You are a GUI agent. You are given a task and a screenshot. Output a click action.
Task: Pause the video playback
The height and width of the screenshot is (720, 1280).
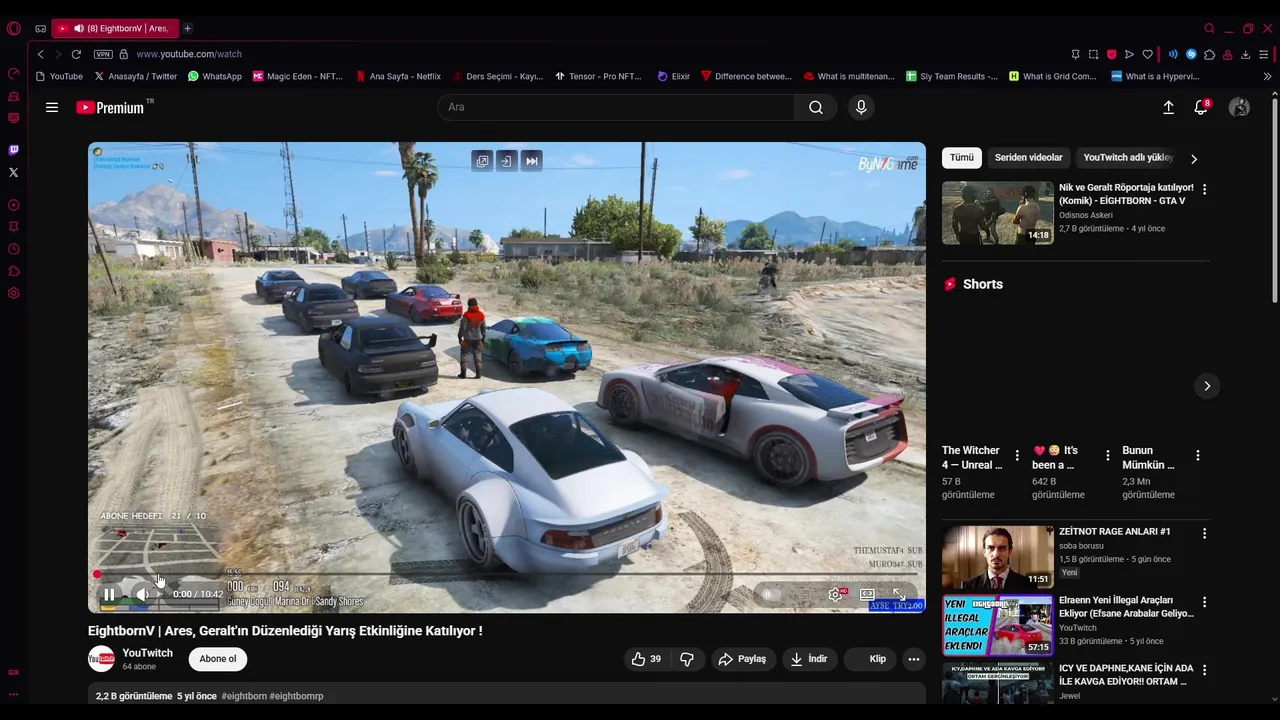[109, 594]
